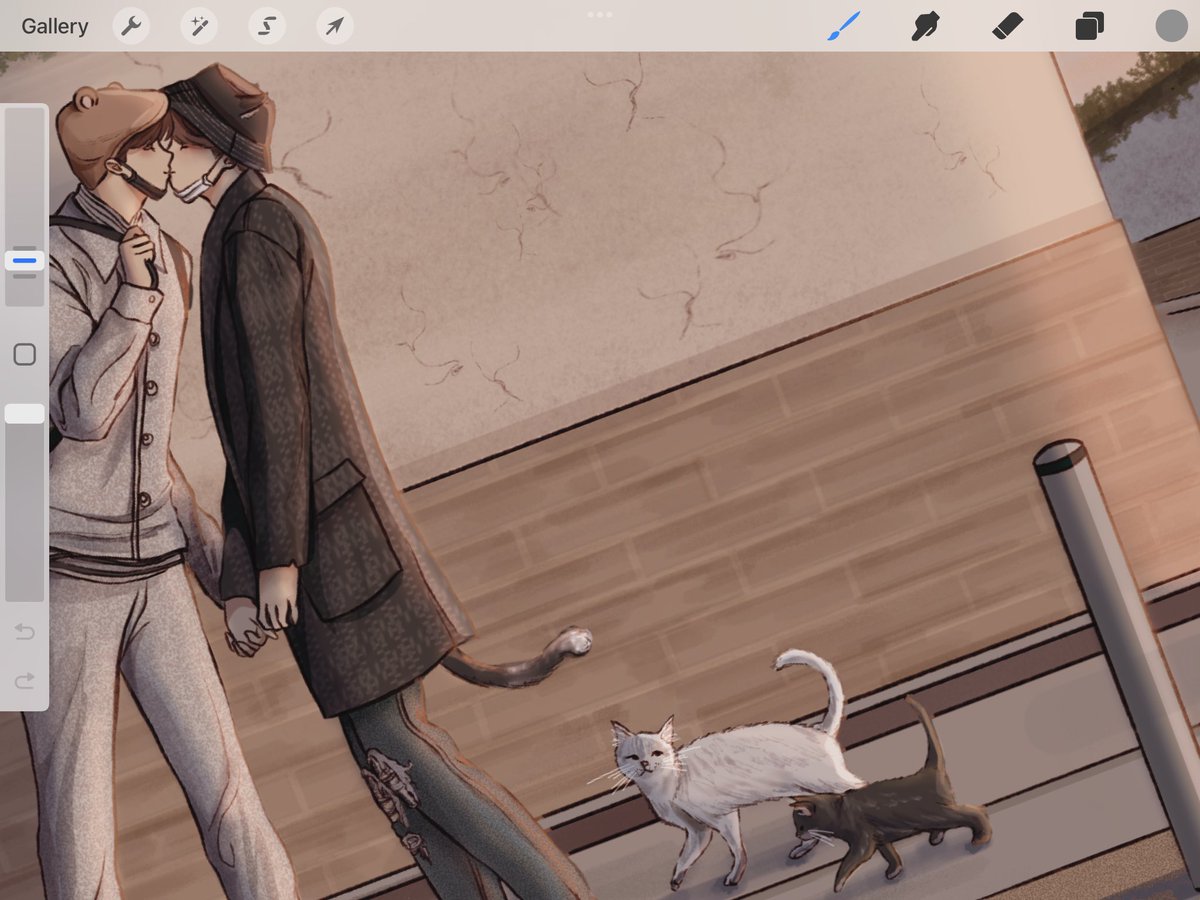Open the Layers panel
This screenshot has width=1200, height=900.
[x=1089, y=26]
